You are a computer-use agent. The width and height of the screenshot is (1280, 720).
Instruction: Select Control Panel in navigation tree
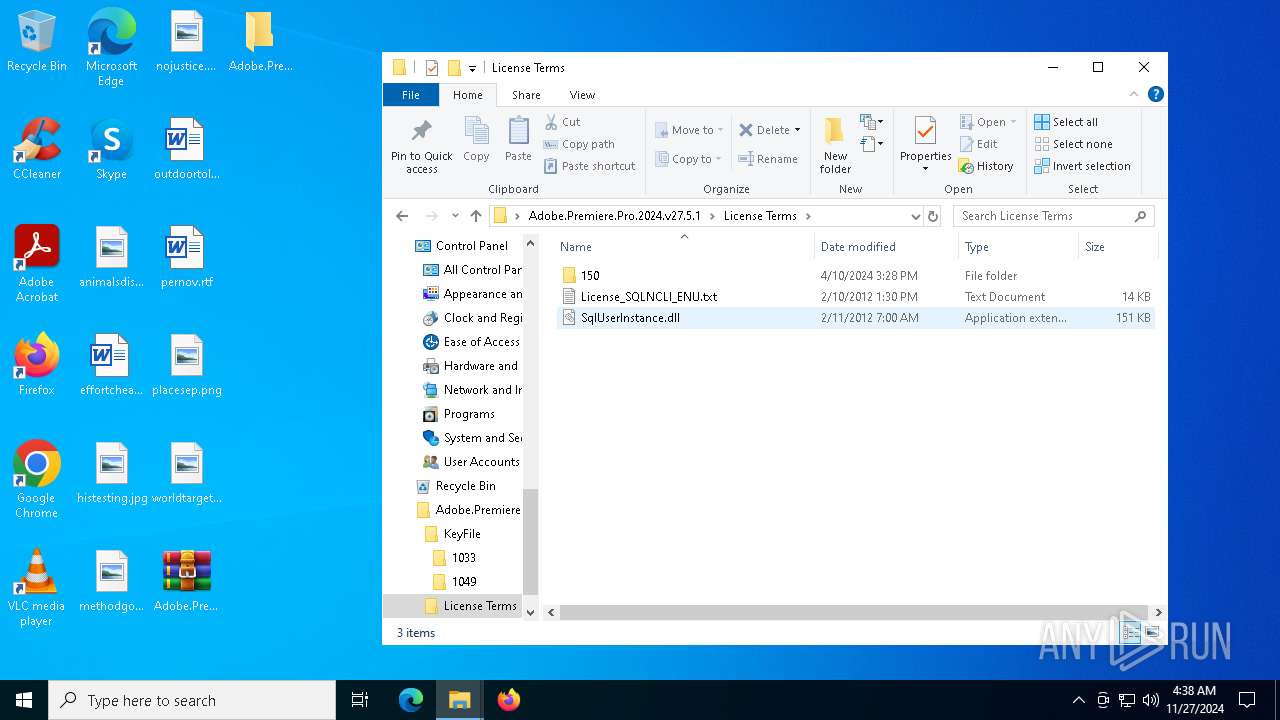tap(472, 246)
